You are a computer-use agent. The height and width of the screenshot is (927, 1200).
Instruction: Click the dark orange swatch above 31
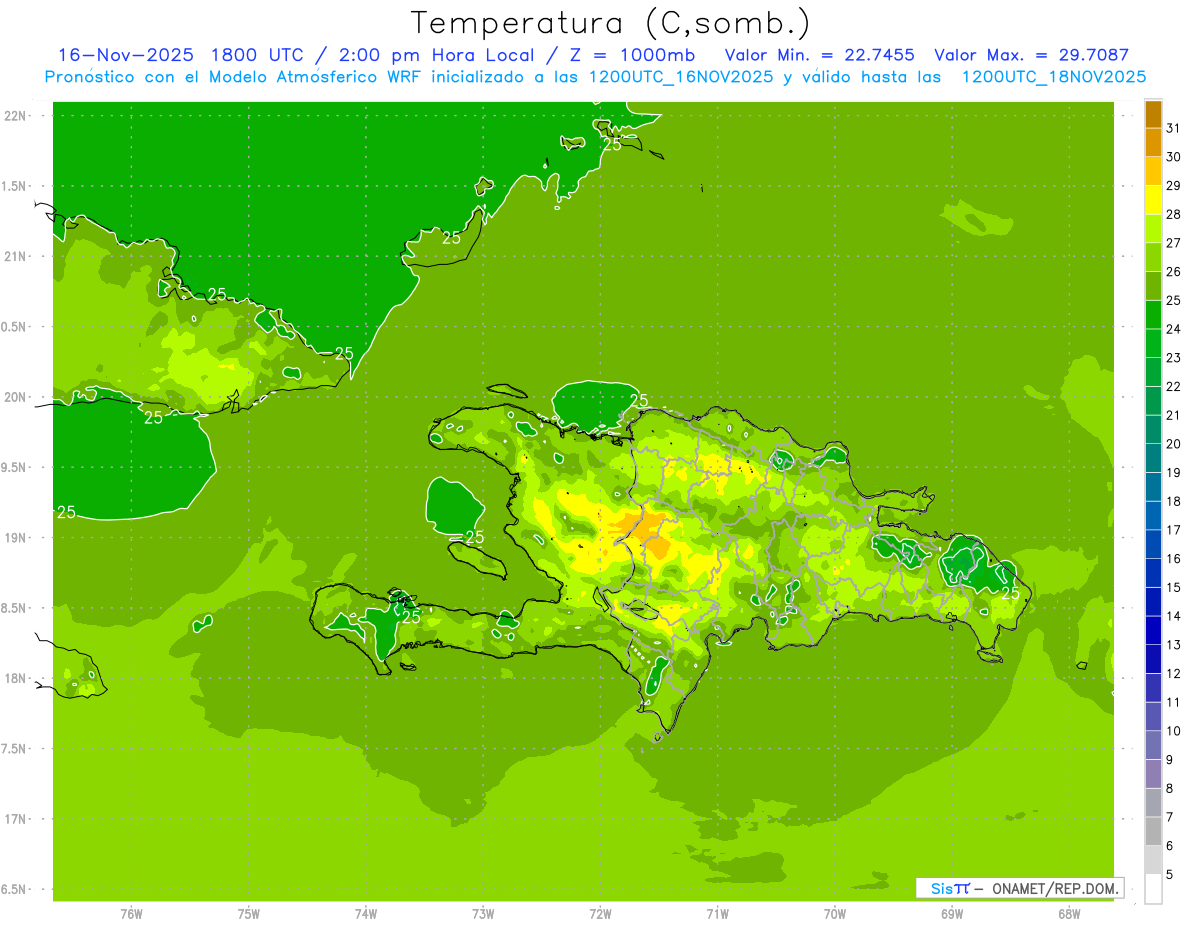(x=1153, y=114)
